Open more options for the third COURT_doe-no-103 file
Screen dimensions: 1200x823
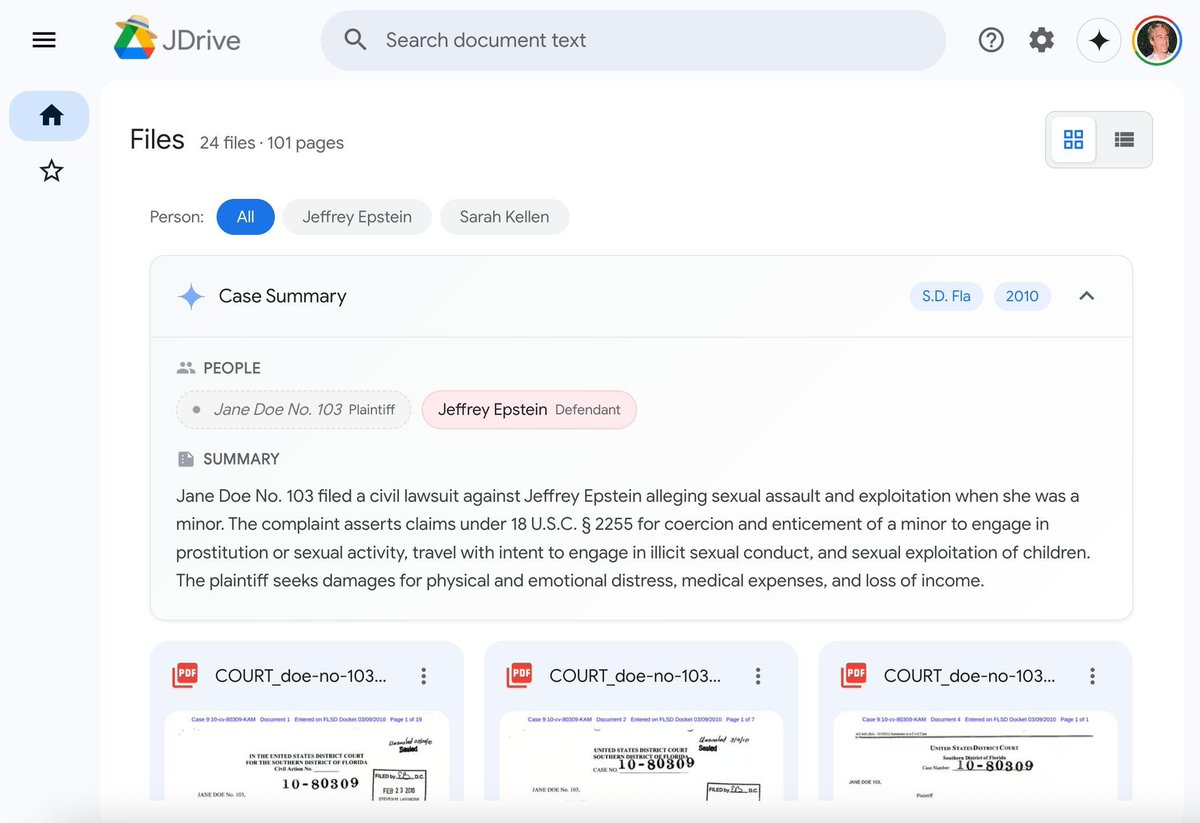pos(1093,676)
